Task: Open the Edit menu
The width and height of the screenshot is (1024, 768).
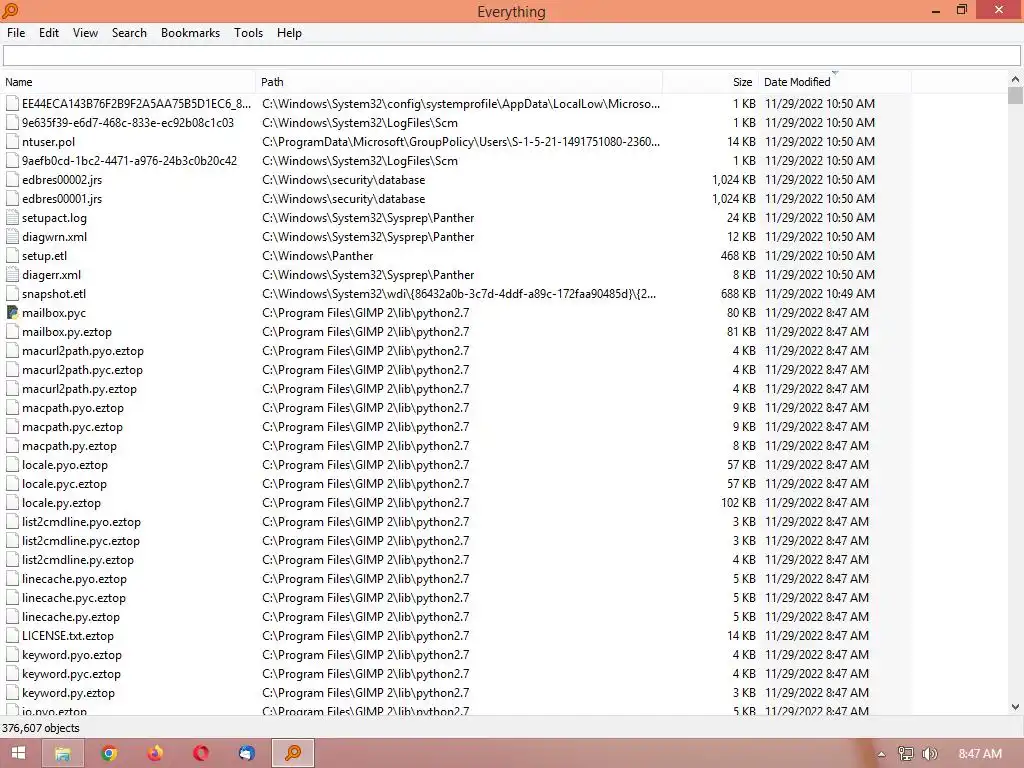Action: [x=49, y=33]
